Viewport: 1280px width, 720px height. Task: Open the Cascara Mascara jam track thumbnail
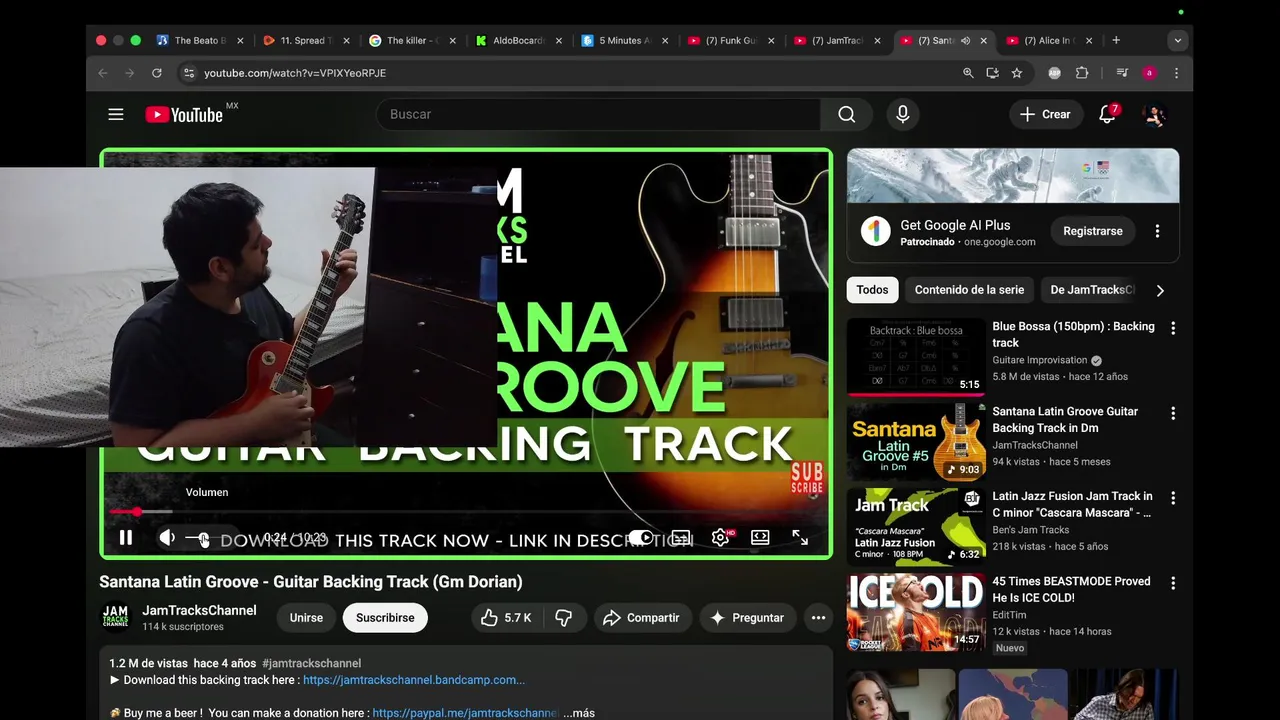[x=916, y=526]
